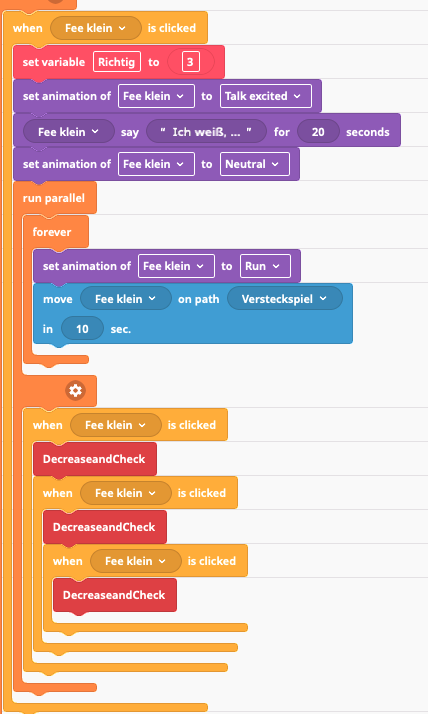Open Fee klein dropdown in Run animation block
This screenshot has height=714, width=428.
(176, 266)
